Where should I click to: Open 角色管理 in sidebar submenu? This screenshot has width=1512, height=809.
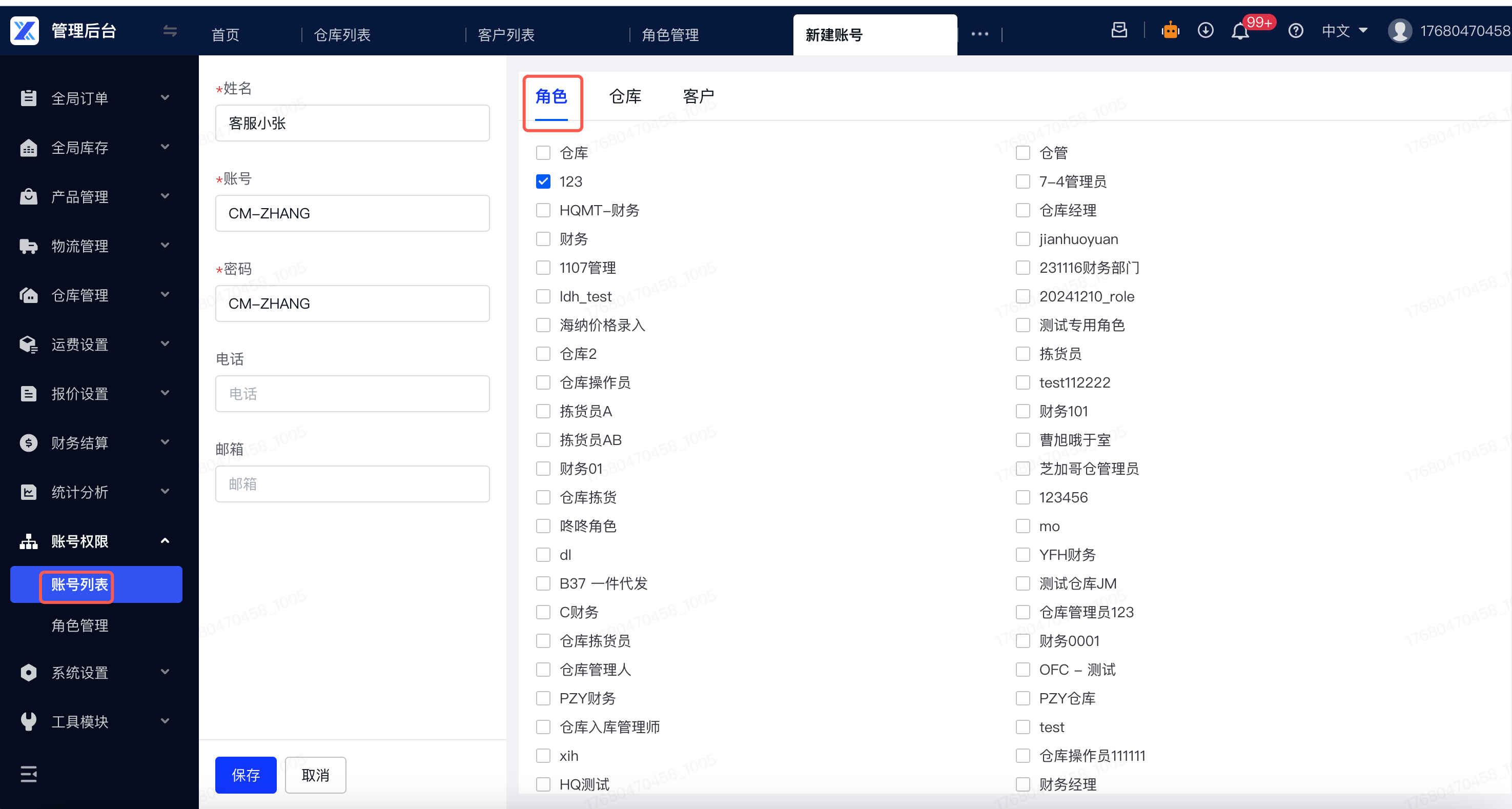(x=80, y=625)
